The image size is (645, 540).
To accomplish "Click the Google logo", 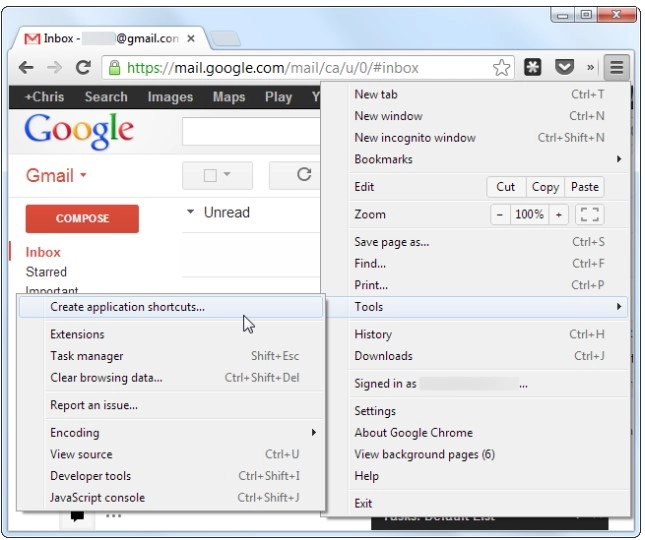I will pyautogui.click(x=79, y=131).
